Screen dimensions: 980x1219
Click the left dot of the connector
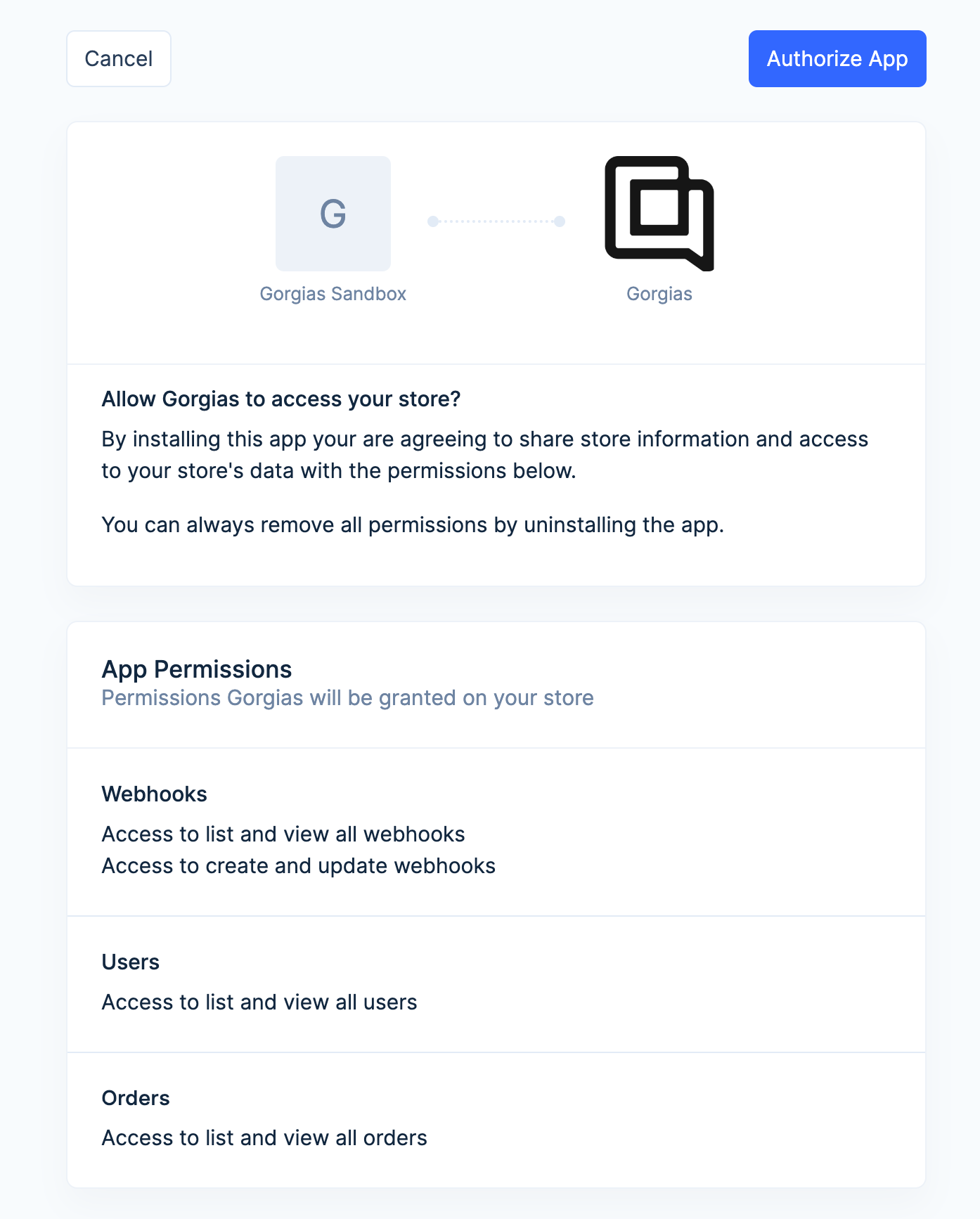click(433, 221)
